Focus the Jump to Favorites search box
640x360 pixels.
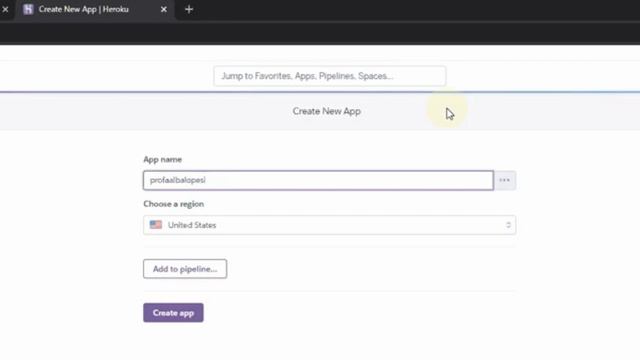coord(329,76)
